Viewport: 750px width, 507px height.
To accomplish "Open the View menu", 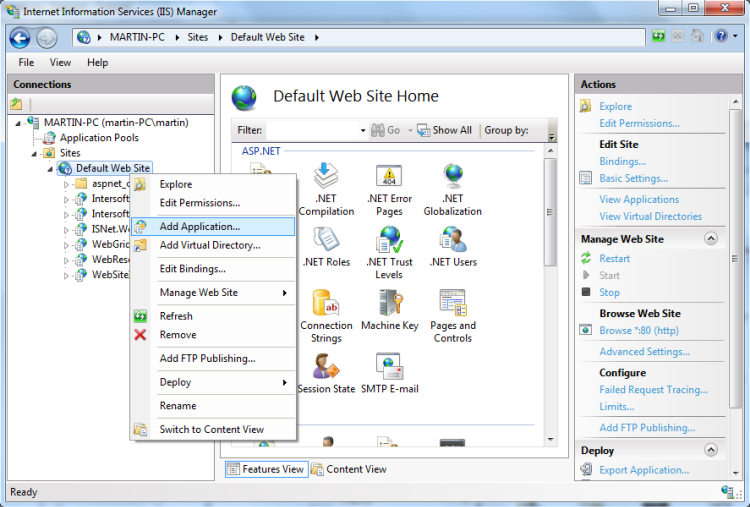I will [x=61, y=62].
